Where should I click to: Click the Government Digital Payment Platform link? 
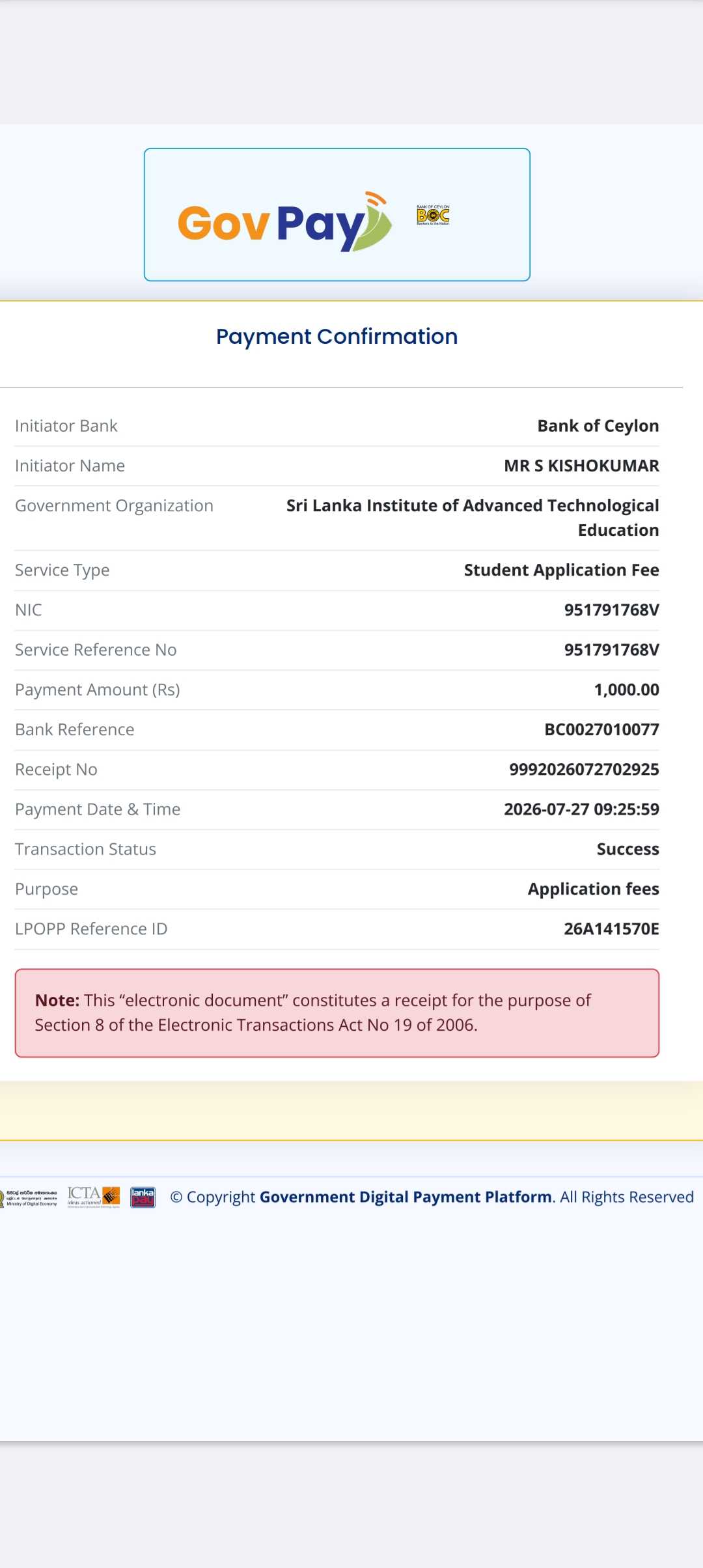pyautogui.click(x=406, y=1197)
